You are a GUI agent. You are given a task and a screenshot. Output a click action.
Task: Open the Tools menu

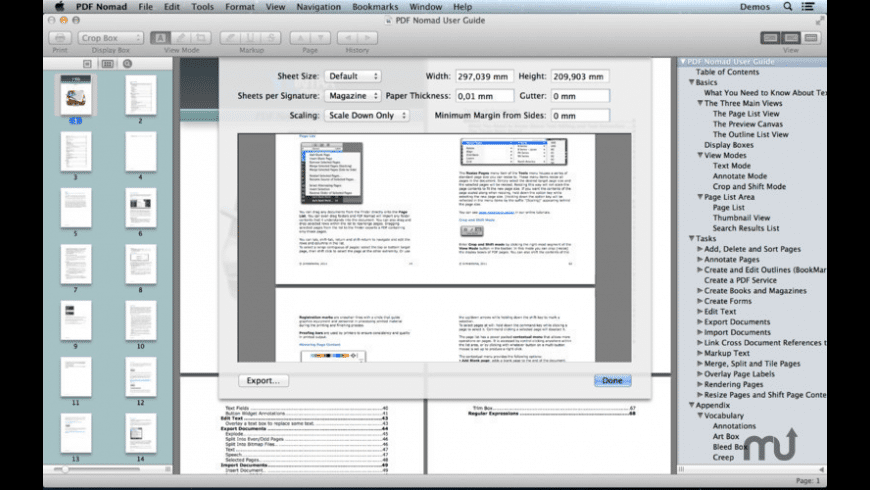pos(202,7)
